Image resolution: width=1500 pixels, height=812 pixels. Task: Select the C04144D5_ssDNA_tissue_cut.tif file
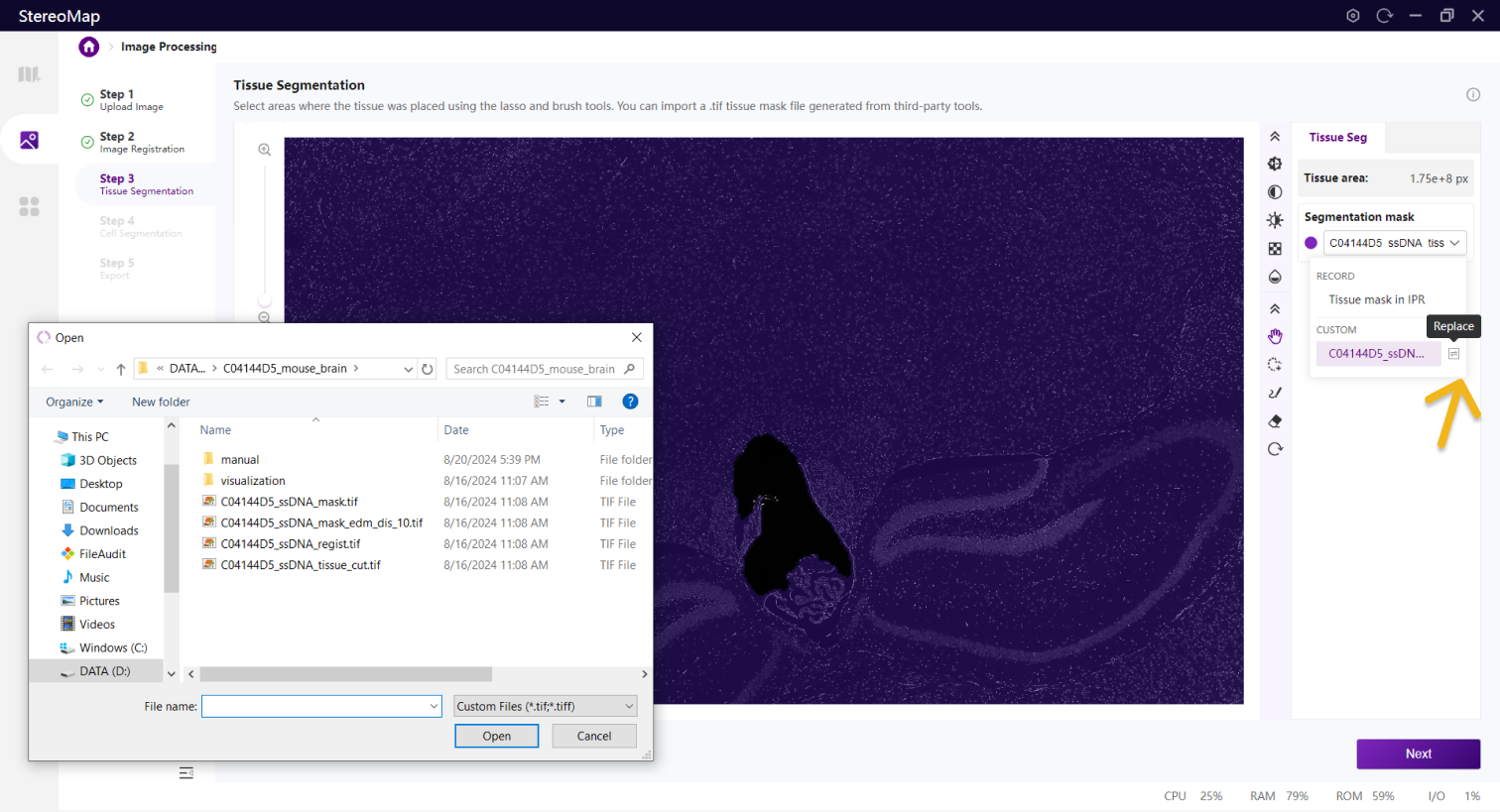click(x=300, y=565)
